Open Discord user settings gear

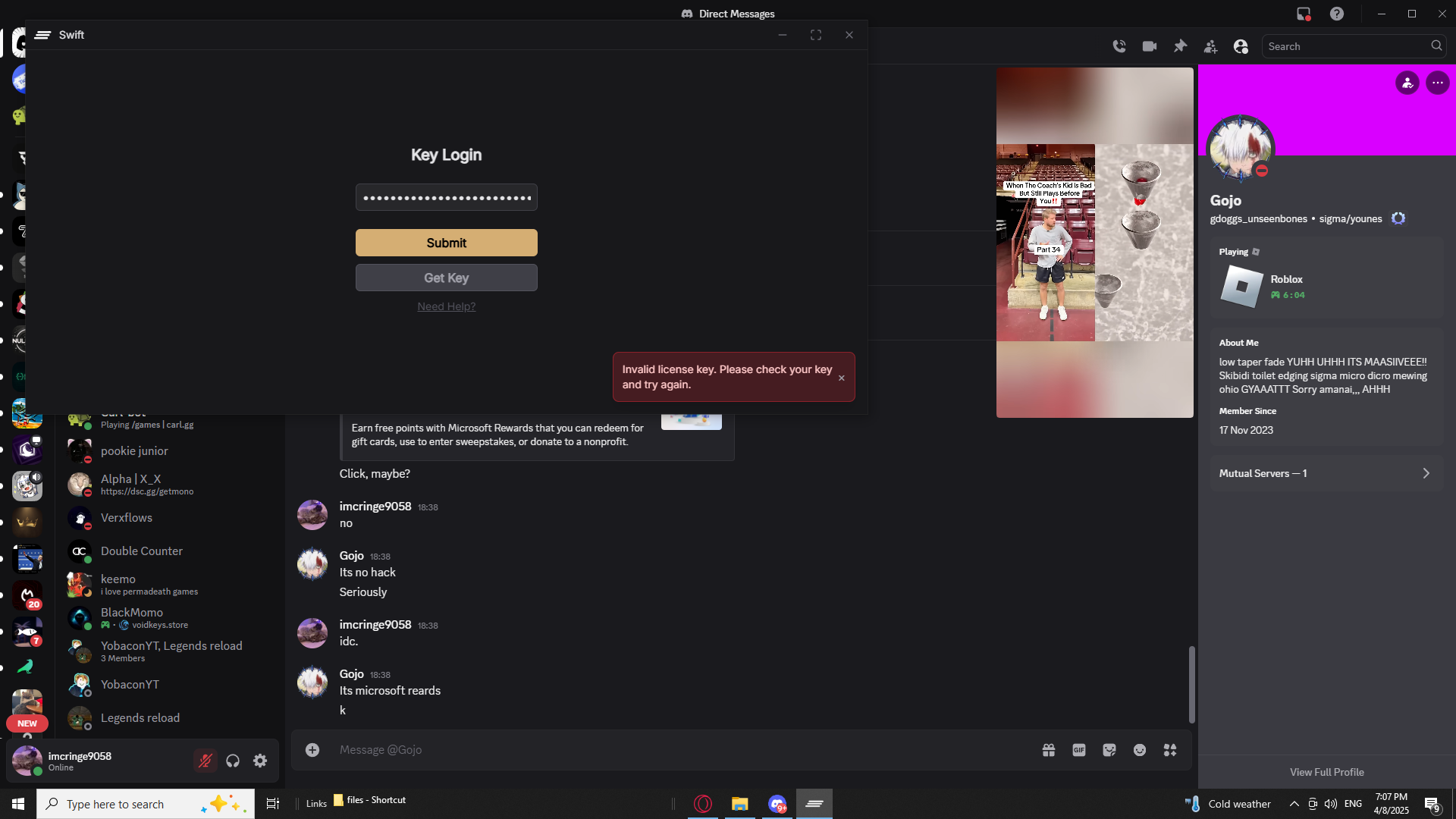[260, 761]
